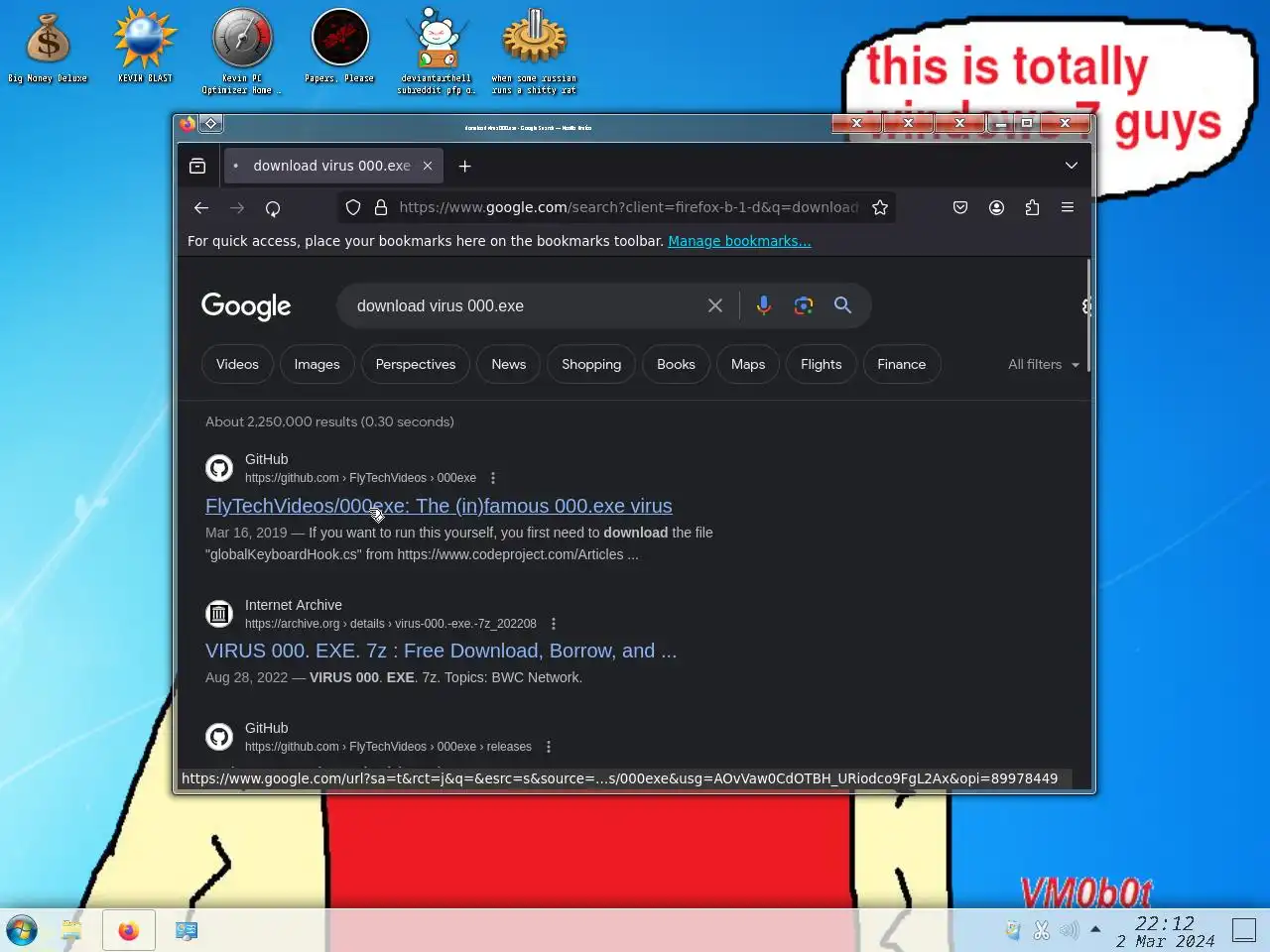Expand the All filters dropdown
Image resolution: width=1270 pixels, height=952 pixels.
[1044, 364]
